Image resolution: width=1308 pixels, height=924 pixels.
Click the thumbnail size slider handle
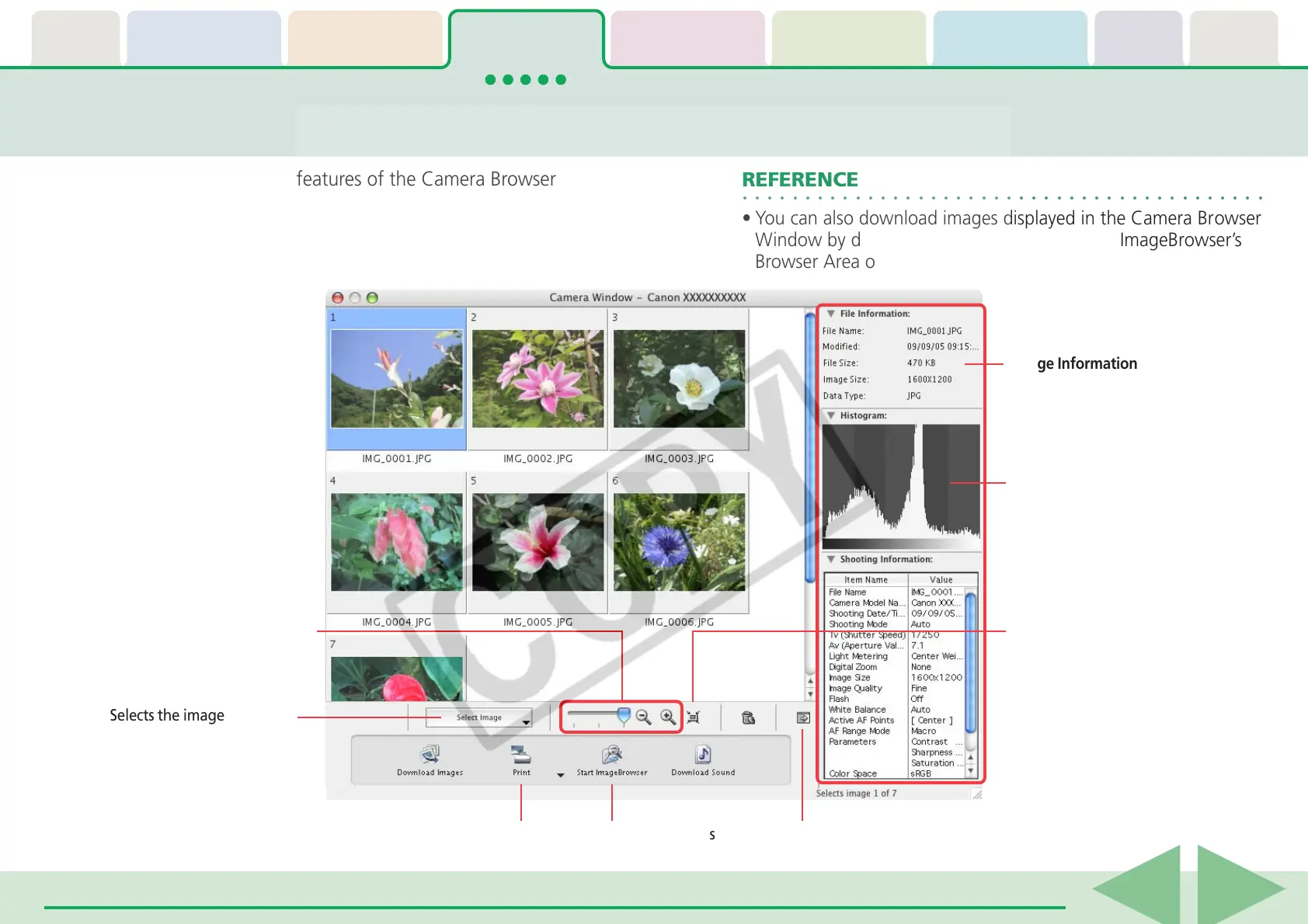tap(623, 715)
